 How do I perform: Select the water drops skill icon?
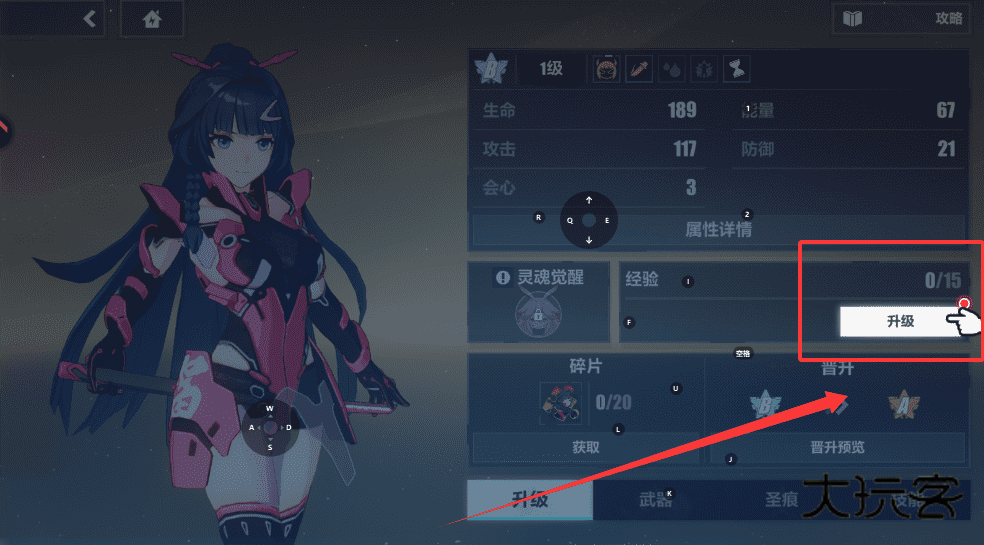pos(671,68)
